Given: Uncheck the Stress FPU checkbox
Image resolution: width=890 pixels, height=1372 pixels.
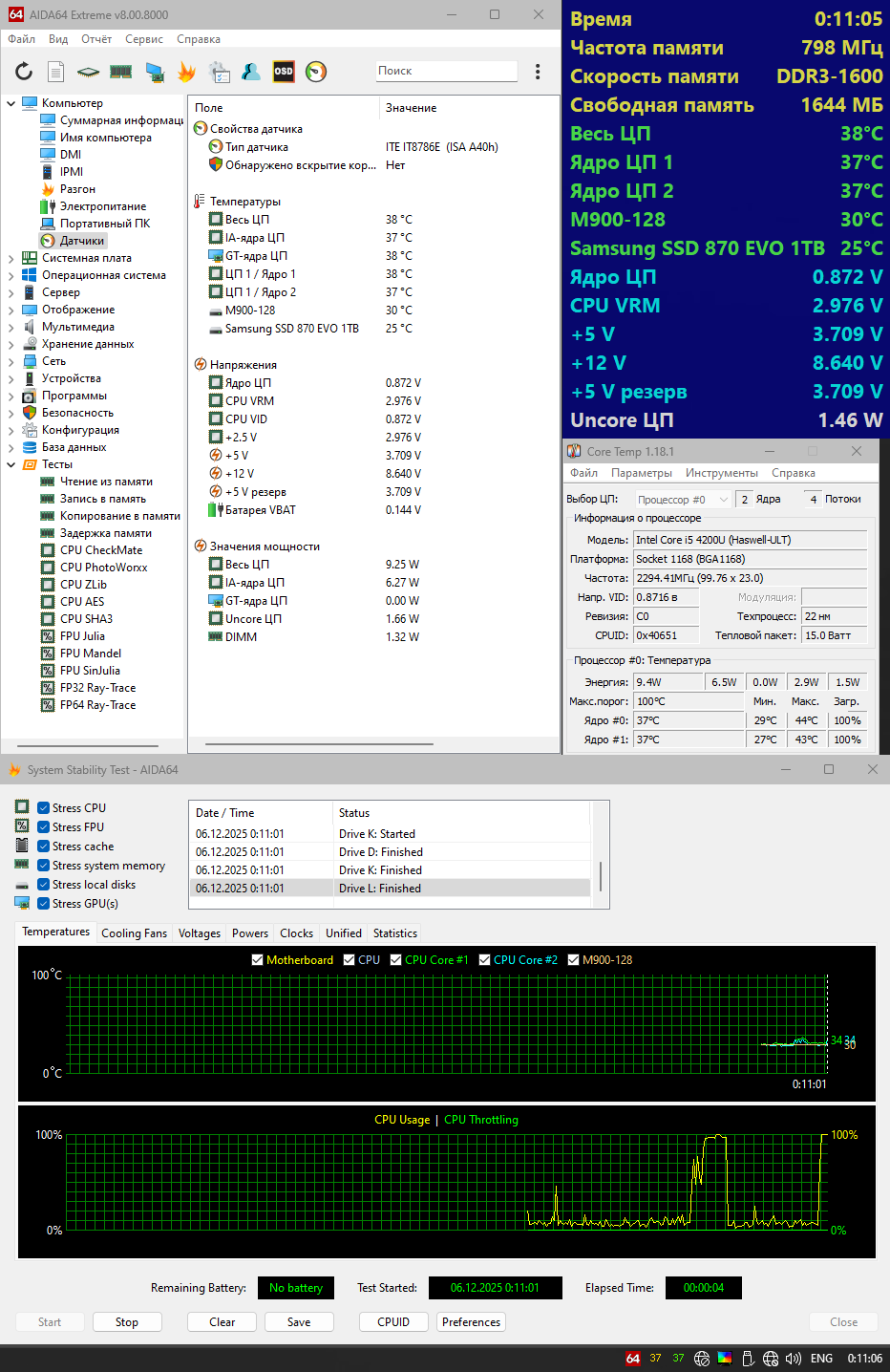Looking at the screenshot, I should (44, 827).
